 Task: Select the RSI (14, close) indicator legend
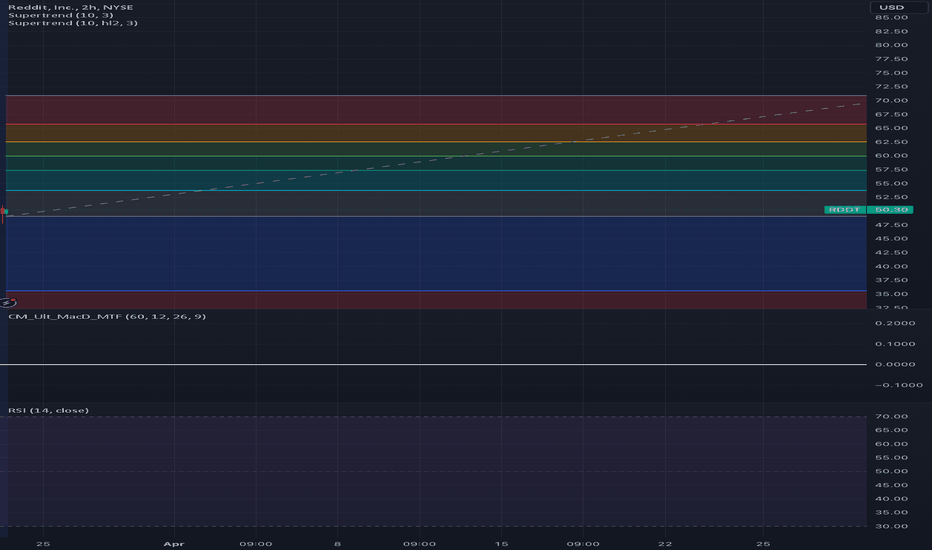click(48, 410)
